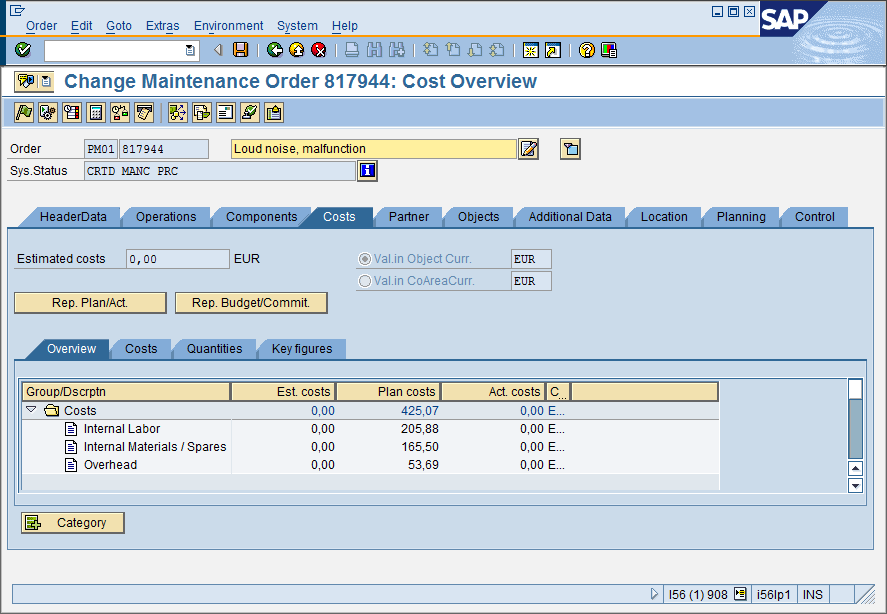The image size is (887, 614).
Task: Select the Internal Labor row
Action: point(371,429)
